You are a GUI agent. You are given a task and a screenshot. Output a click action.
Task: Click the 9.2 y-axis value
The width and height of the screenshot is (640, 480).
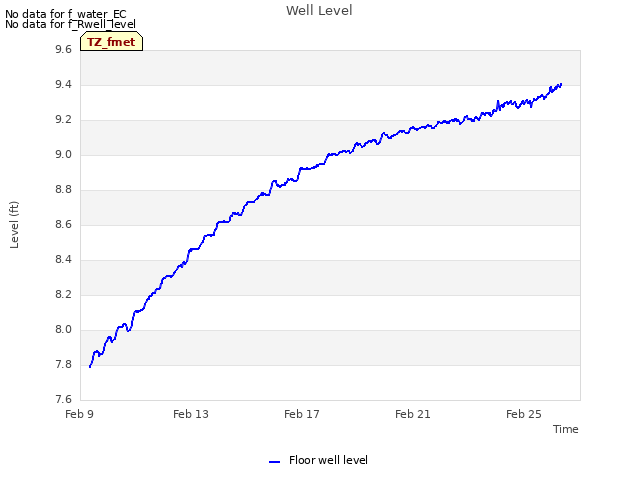[63, 120]
